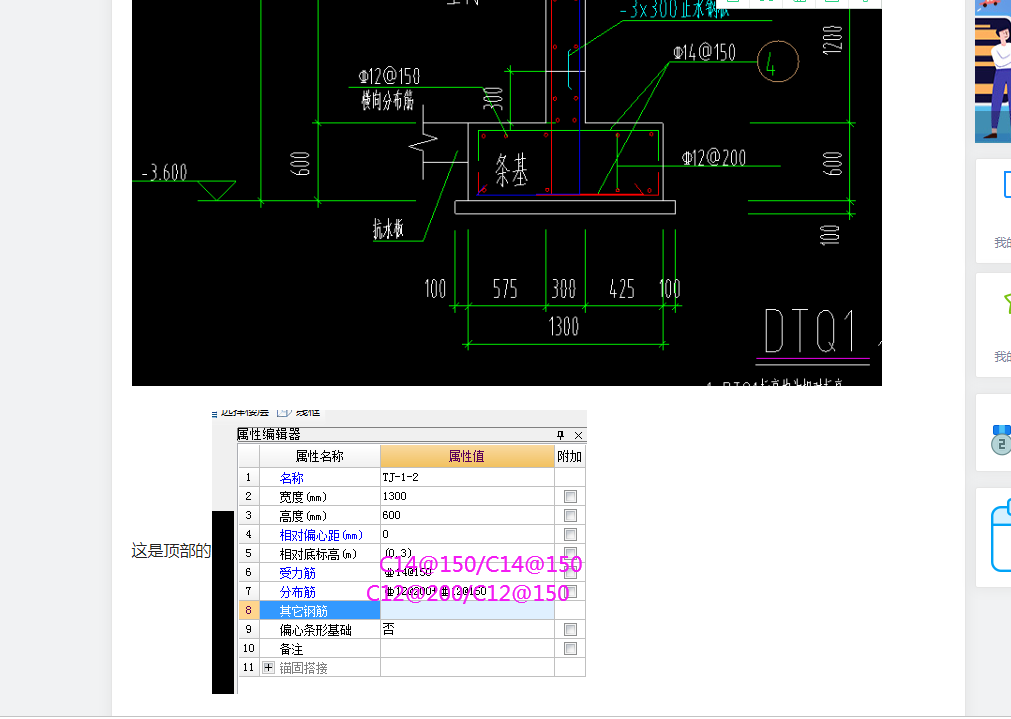1011x719 pixels.
Task: Click the 宽度(mm) property label
Action: [x=303, y=497]
